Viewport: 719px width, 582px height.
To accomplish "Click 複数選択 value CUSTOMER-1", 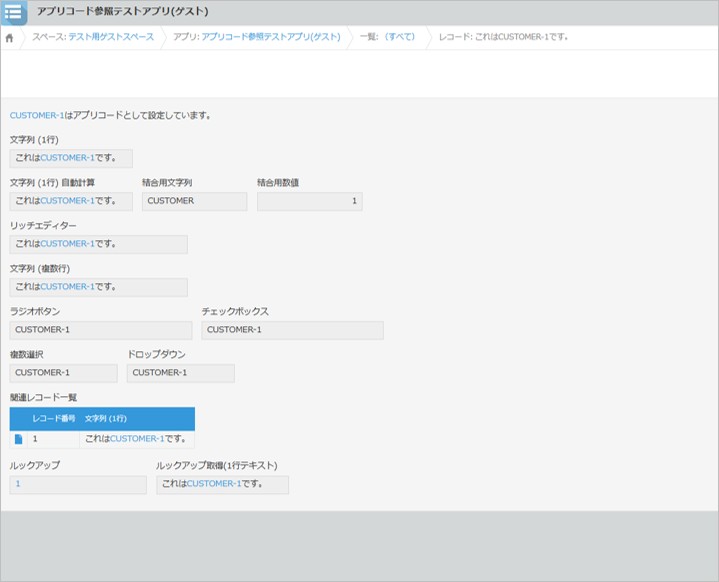I will (63, 373).
